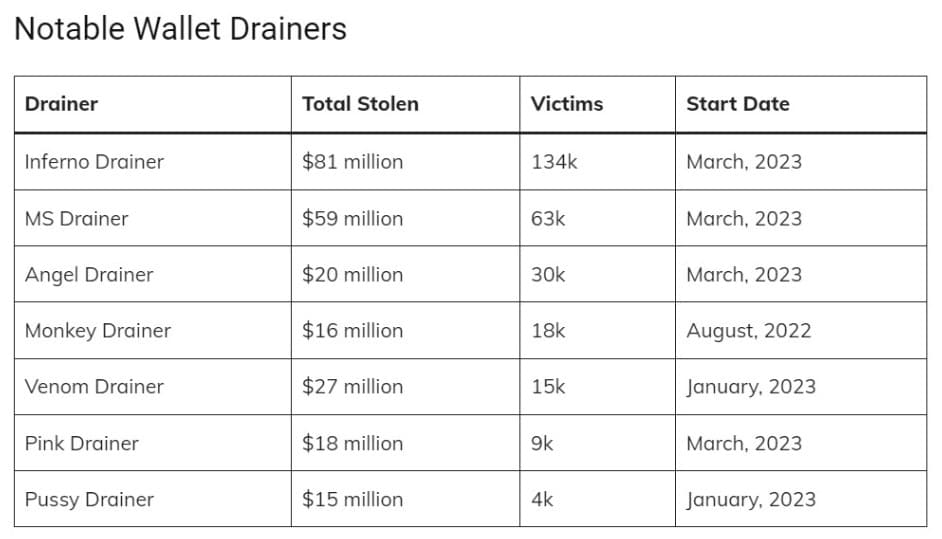Click the 63k victims cell

pyautogui.click(x=548, y=218)
